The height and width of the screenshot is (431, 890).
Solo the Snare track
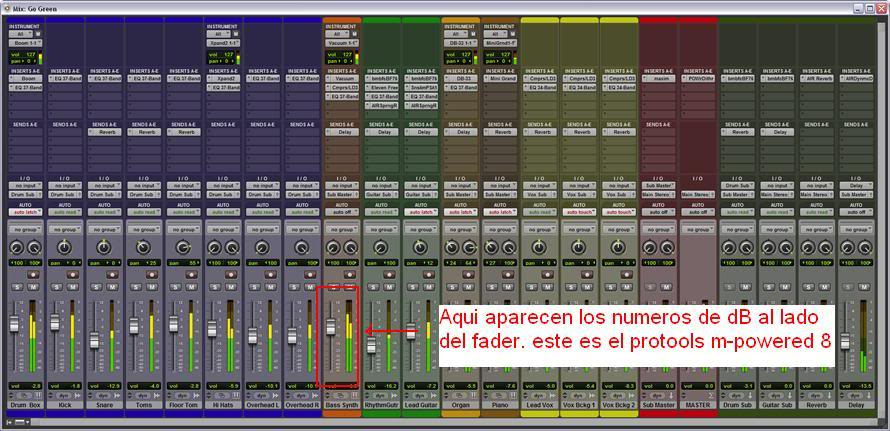click(x=95, y=287)
